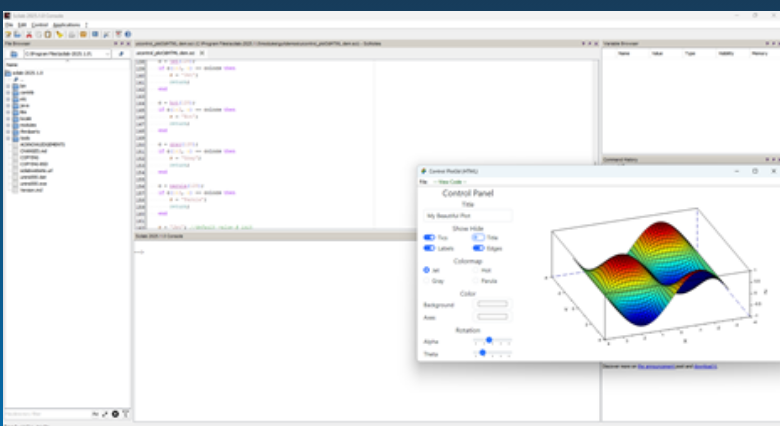780x426 pixels.
Task: Toggle the Tics switch off
Action: click(x=430, y=237)
